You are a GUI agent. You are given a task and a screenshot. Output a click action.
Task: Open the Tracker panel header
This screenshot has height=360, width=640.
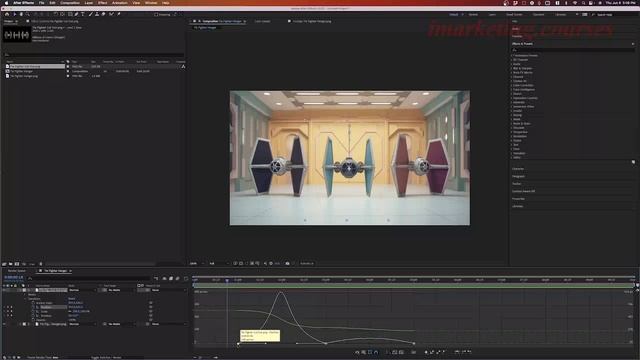[x=516, y=184]
